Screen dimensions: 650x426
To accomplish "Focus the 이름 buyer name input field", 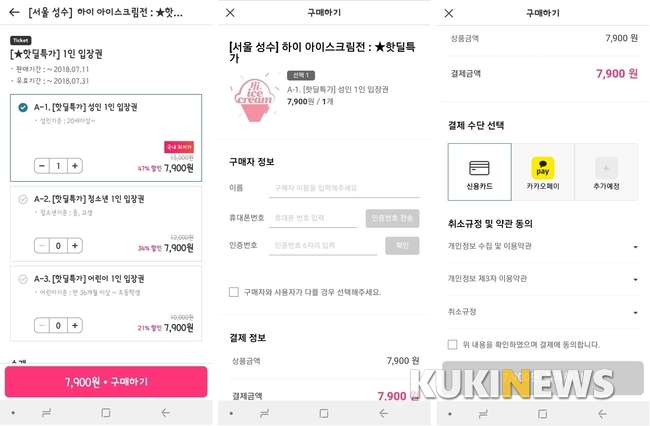I will click(x=344, y=188).
